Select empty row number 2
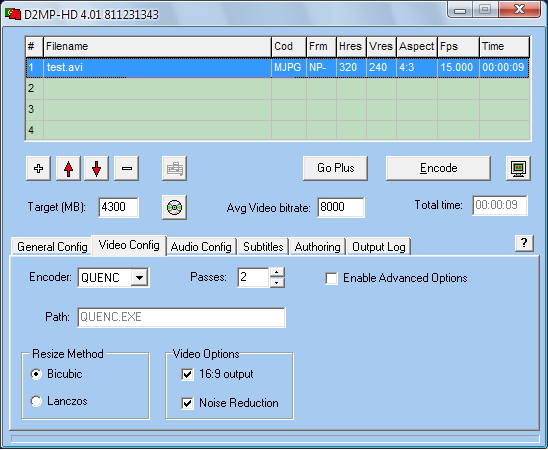Screen dimensions: 548x450 click(x=278, y=89)
